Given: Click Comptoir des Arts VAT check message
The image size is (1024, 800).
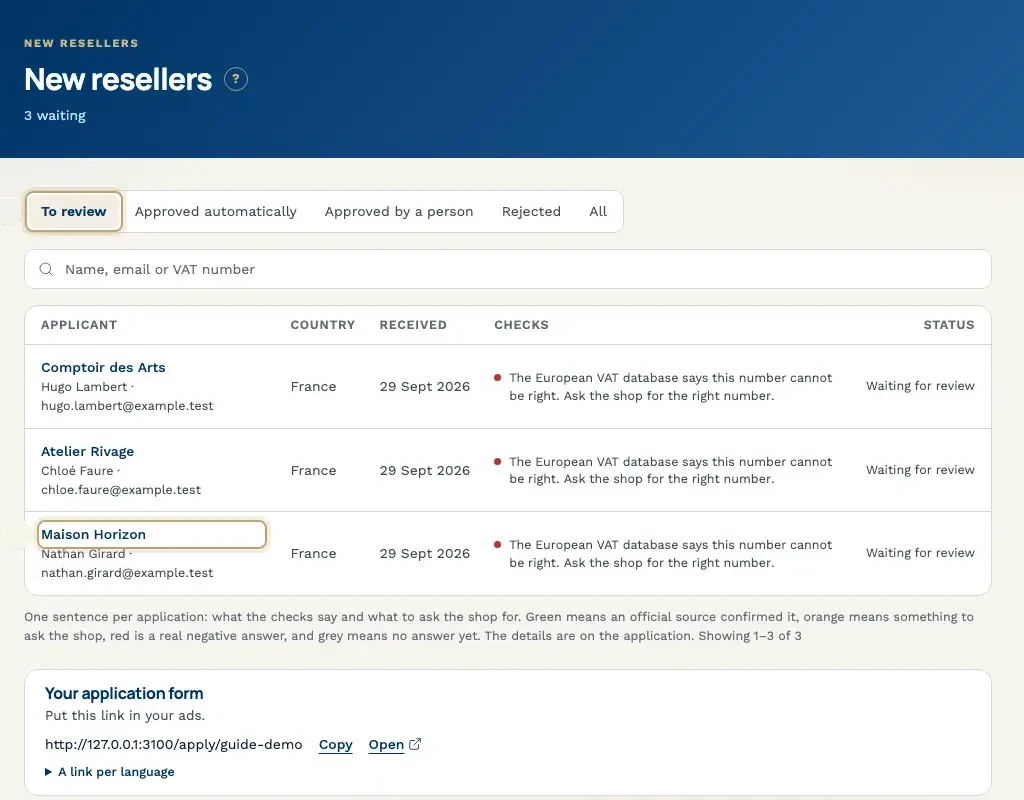Looking at the screenshot, I should click(x=670, y=387).
